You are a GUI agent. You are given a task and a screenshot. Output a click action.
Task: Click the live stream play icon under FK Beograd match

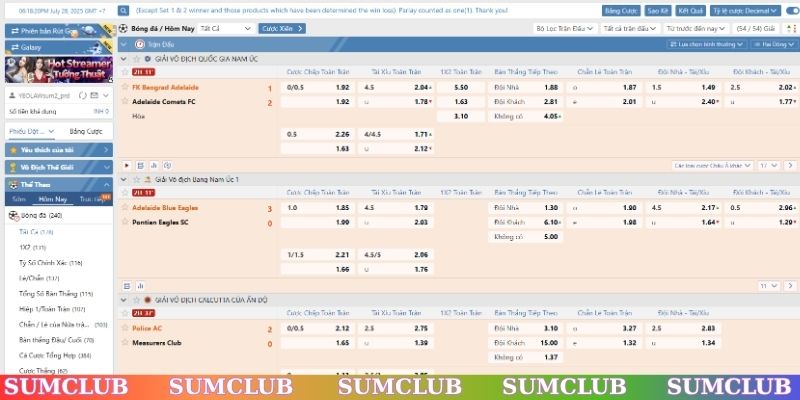127,165
